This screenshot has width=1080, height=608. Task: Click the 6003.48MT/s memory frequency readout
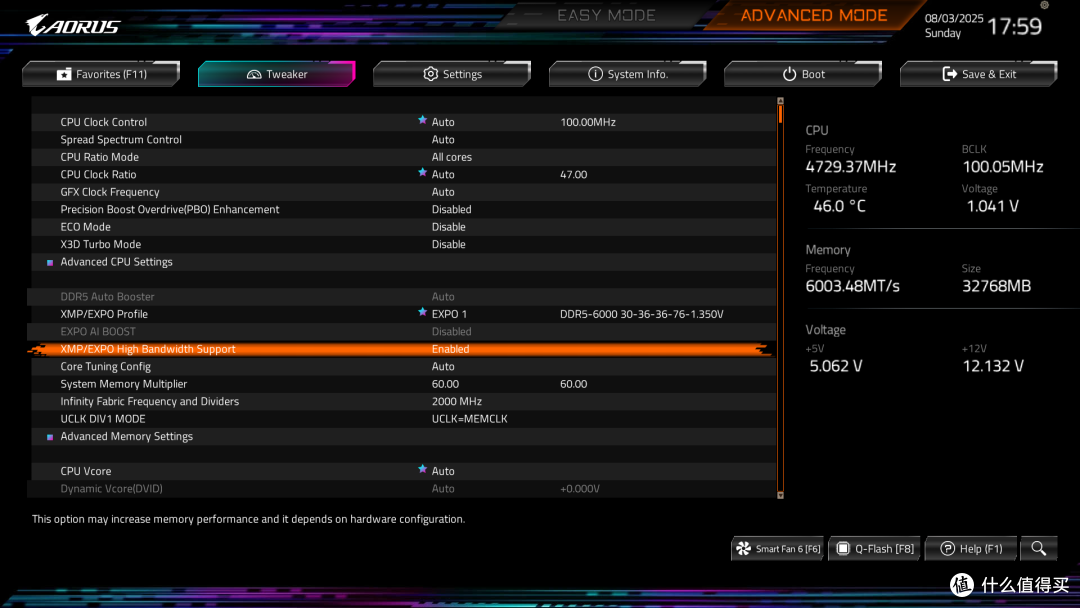[x=853, y=286]
